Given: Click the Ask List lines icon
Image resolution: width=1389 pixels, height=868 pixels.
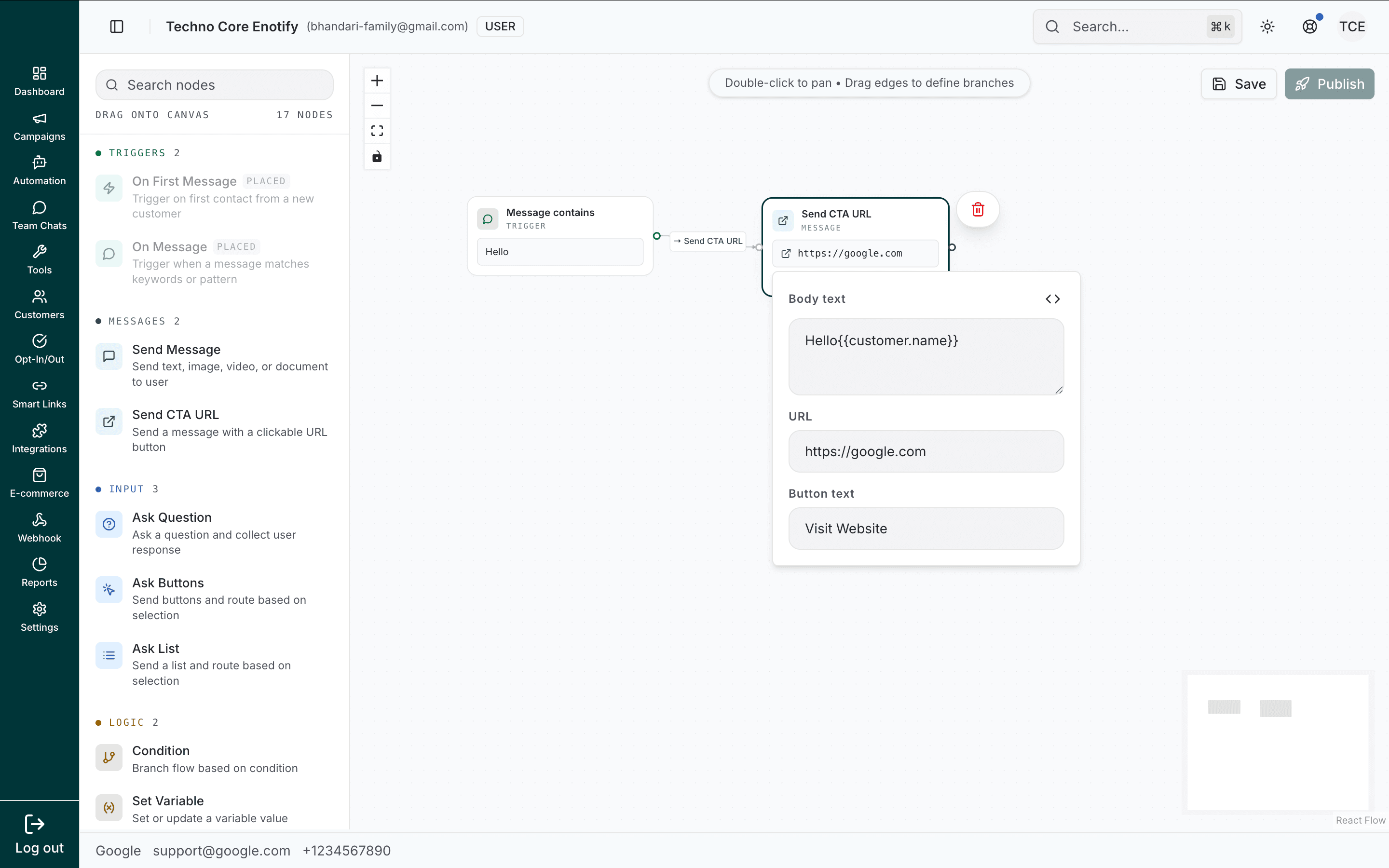Looking at the screenshot, I should (x=109, y=655).
